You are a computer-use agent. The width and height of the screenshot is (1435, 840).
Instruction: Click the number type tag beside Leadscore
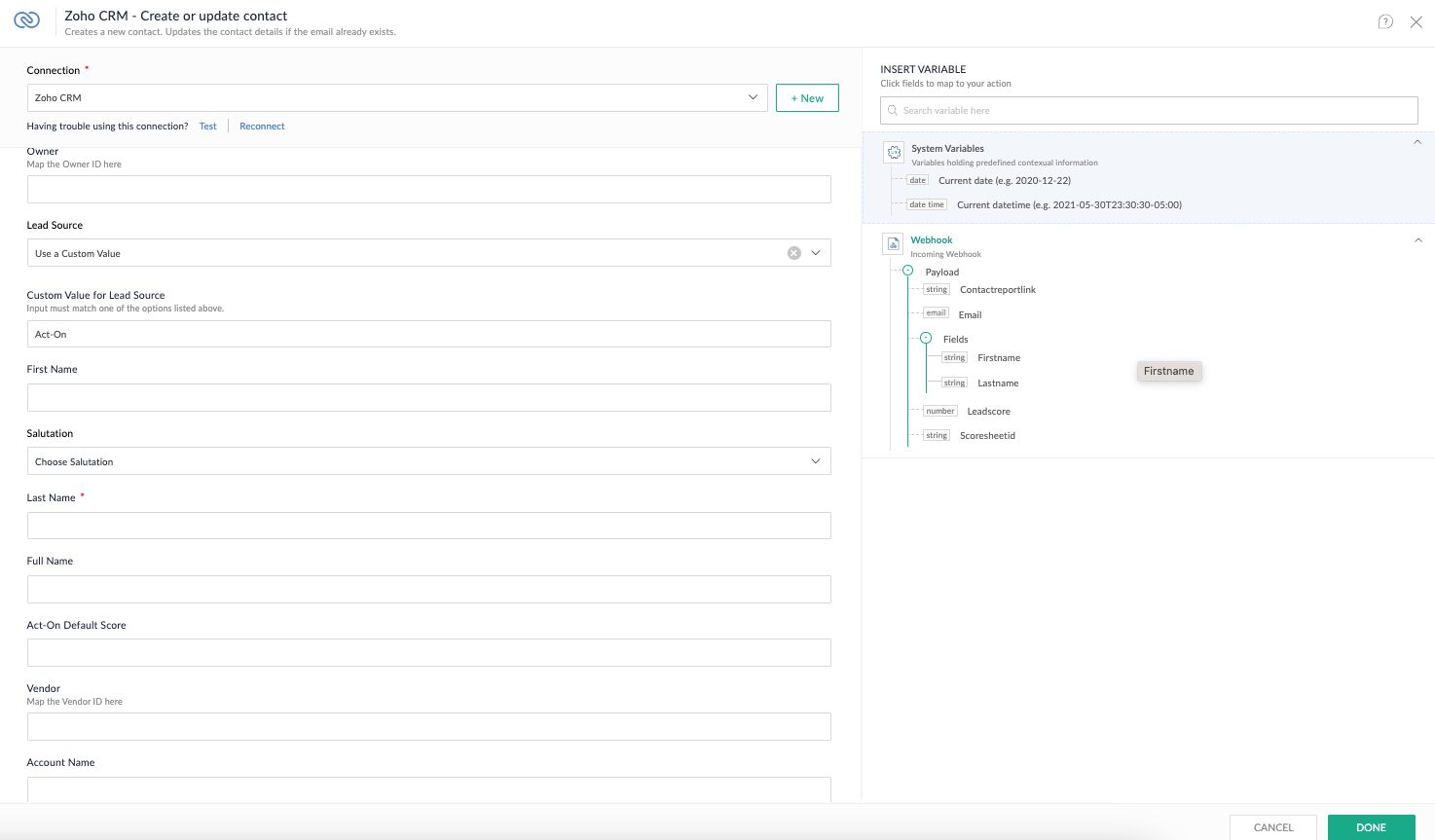(x=940, y=411)
